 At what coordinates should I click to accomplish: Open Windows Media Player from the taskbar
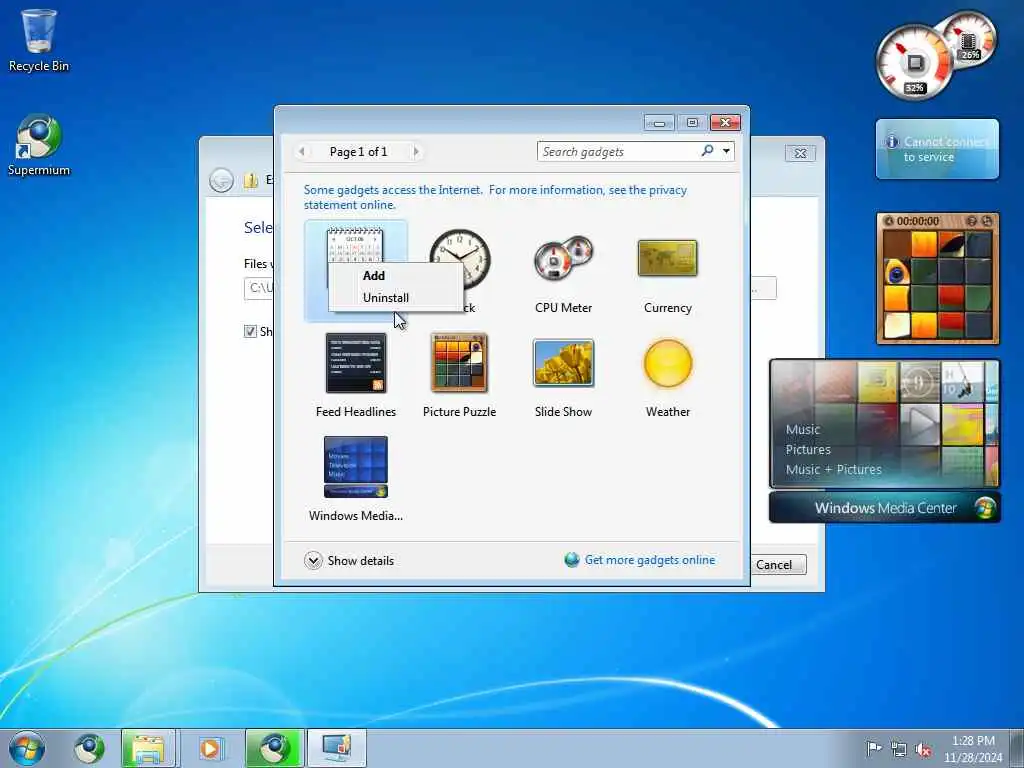(210, 748)
